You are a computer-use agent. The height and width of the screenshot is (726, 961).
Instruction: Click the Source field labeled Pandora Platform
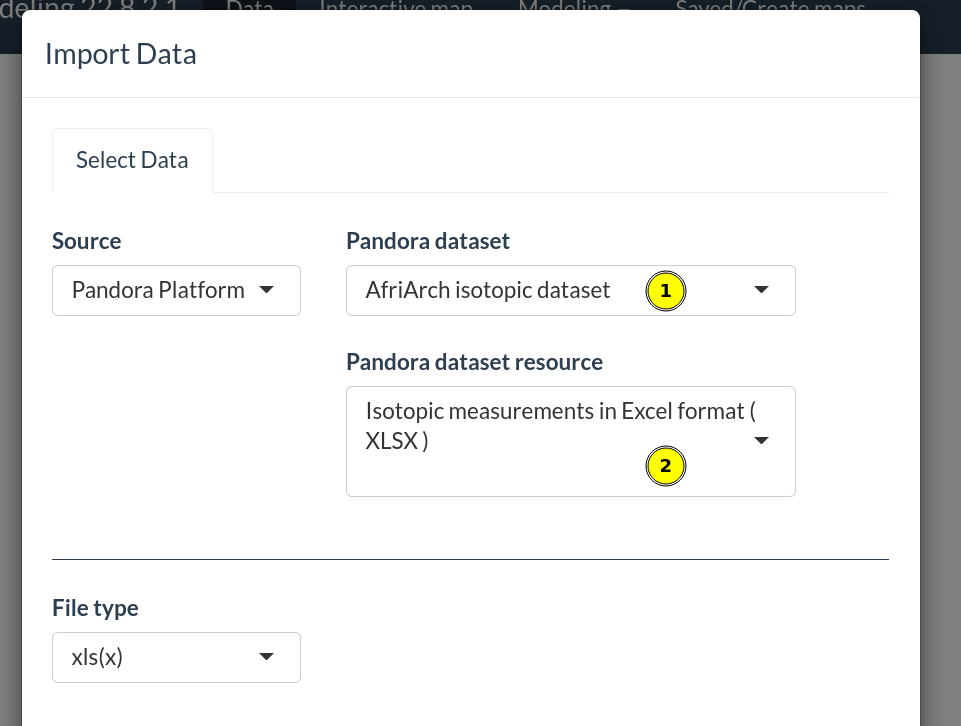pos(157,290)
